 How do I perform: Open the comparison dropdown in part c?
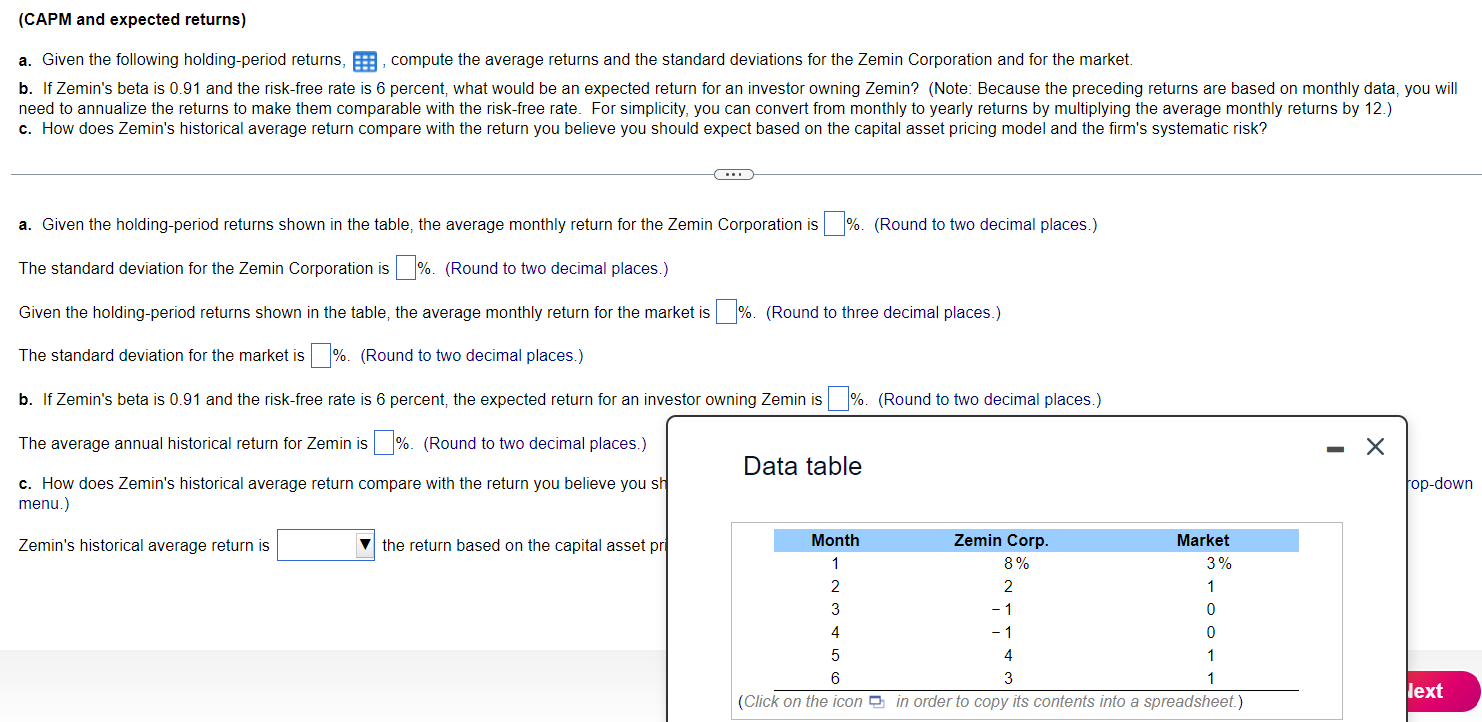(325, 545)
